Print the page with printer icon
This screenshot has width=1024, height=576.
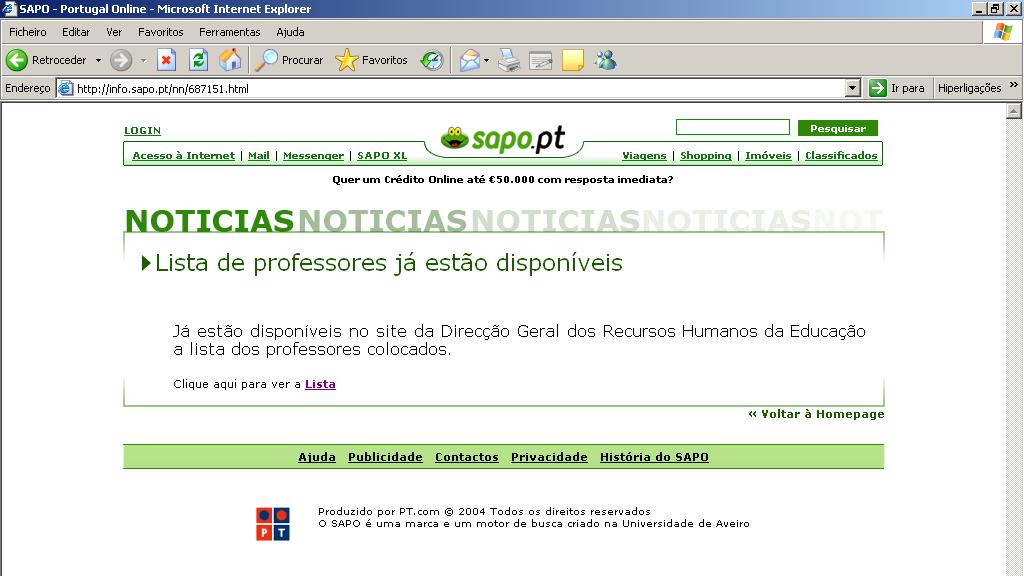[509, 60]
